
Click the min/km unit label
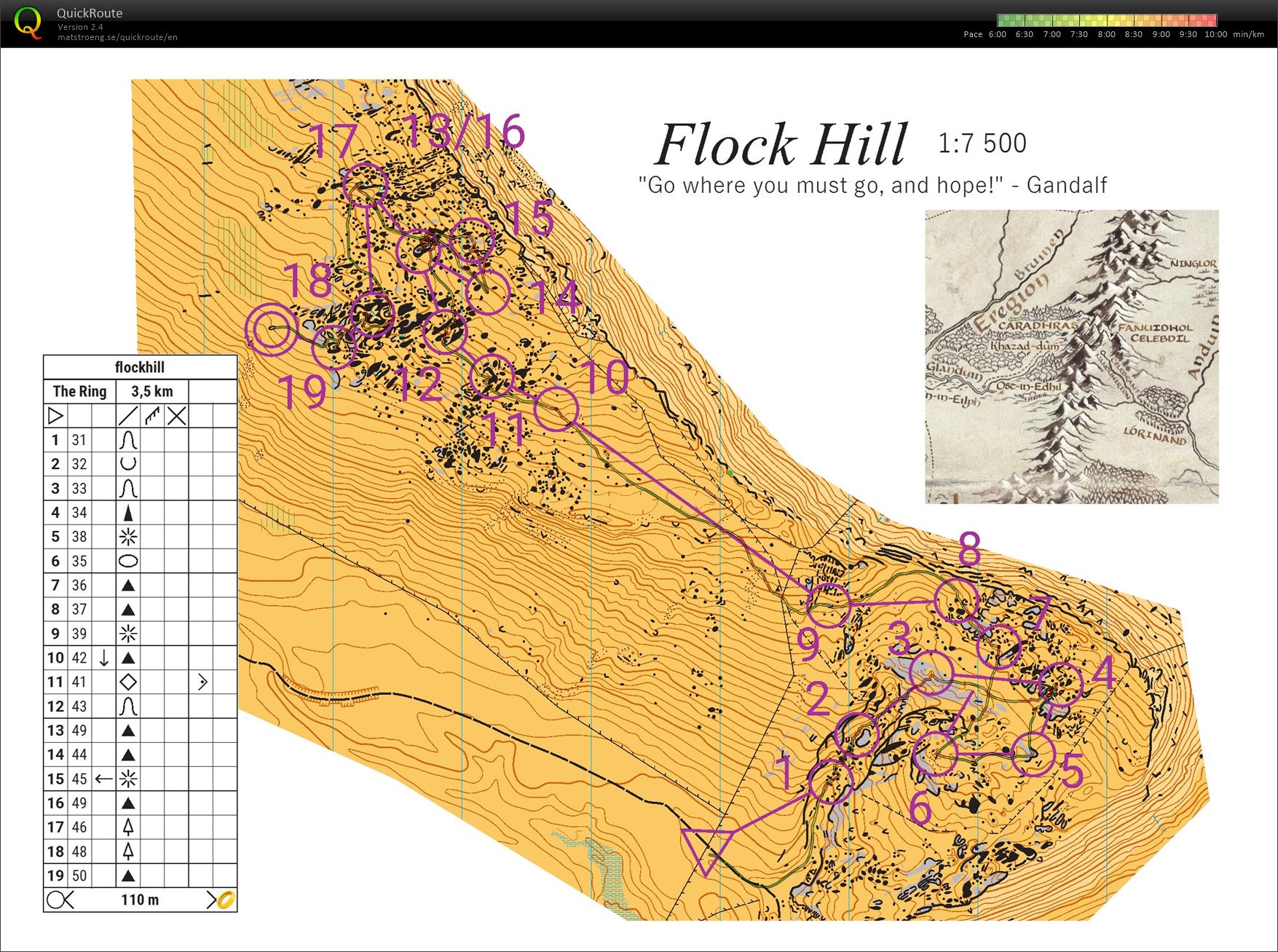1249,34
